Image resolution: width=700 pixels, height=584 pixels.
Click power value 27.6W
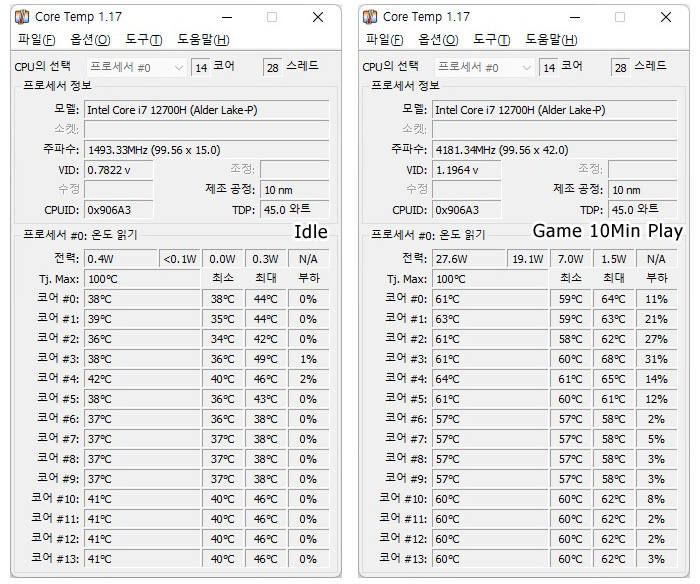[x=468, y=259]
